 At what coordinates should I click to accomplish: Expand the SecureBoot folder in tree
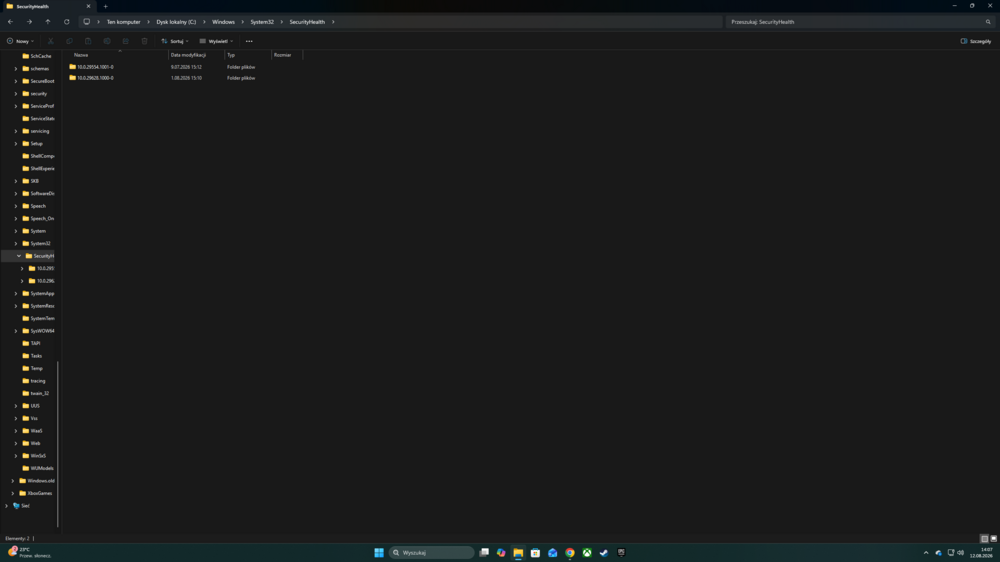16,81
